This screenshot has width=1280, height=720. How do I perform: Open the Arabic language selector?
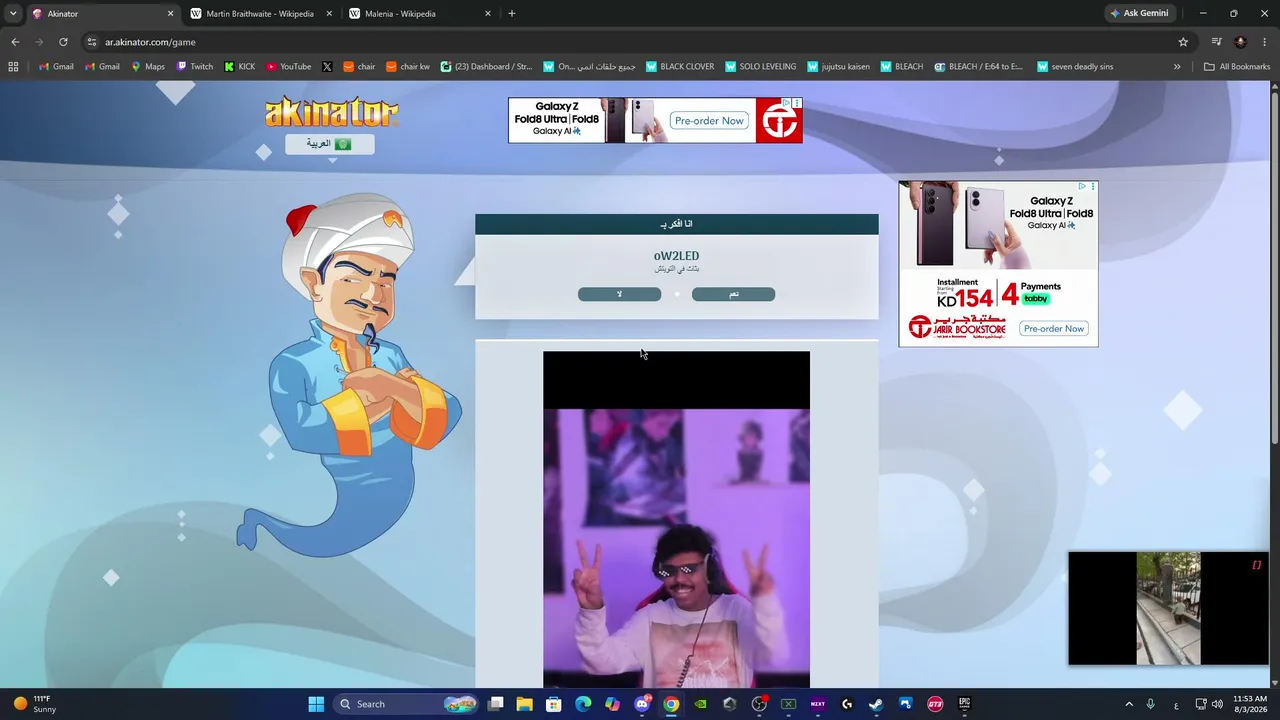pyautogui.click(x=330, y=144)
